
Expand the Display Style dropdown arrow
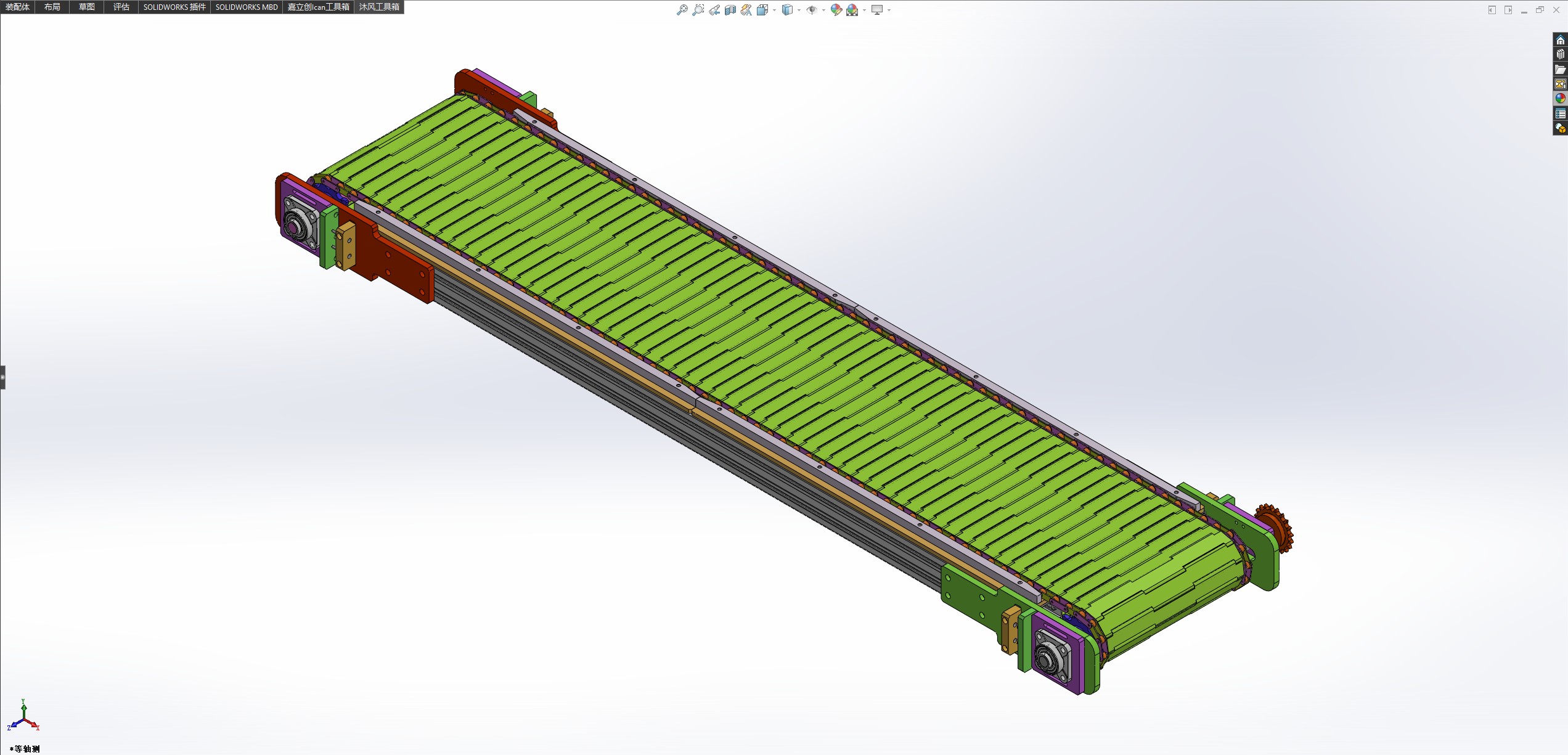(799, 10)
